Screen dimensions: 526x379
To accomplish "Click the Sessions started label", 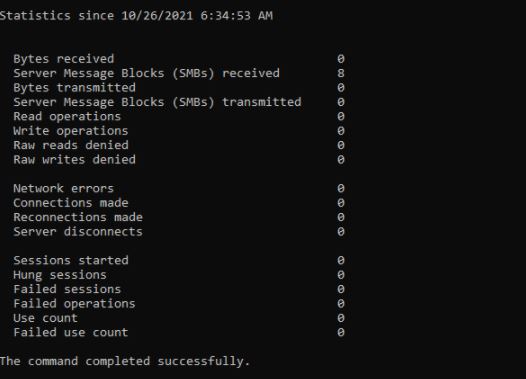I will 71,260.
